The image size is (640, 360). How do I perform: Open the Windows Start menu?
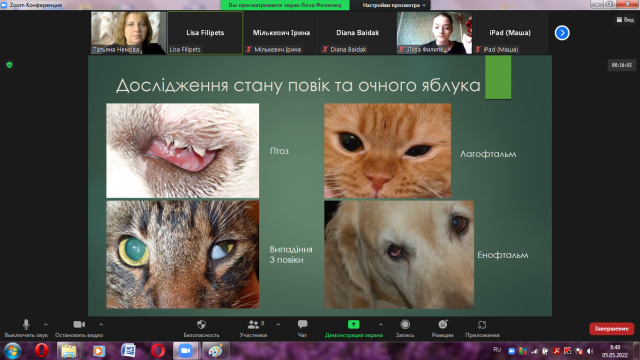12,351
